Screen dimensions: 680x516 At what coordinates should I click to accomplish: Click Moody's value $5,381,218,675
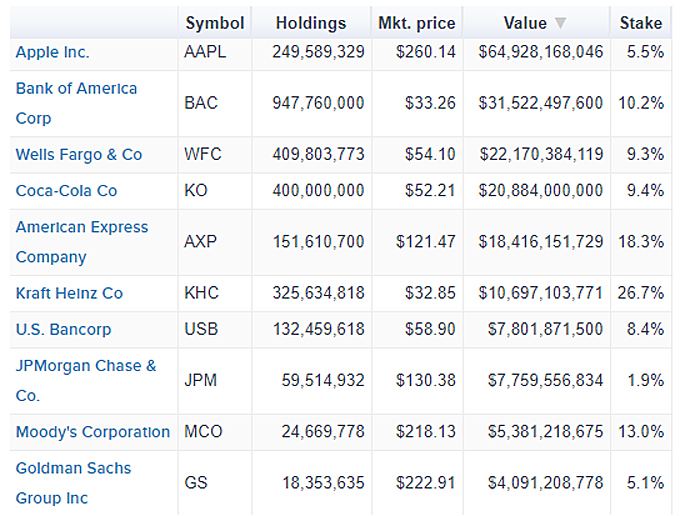coord(546,432)
